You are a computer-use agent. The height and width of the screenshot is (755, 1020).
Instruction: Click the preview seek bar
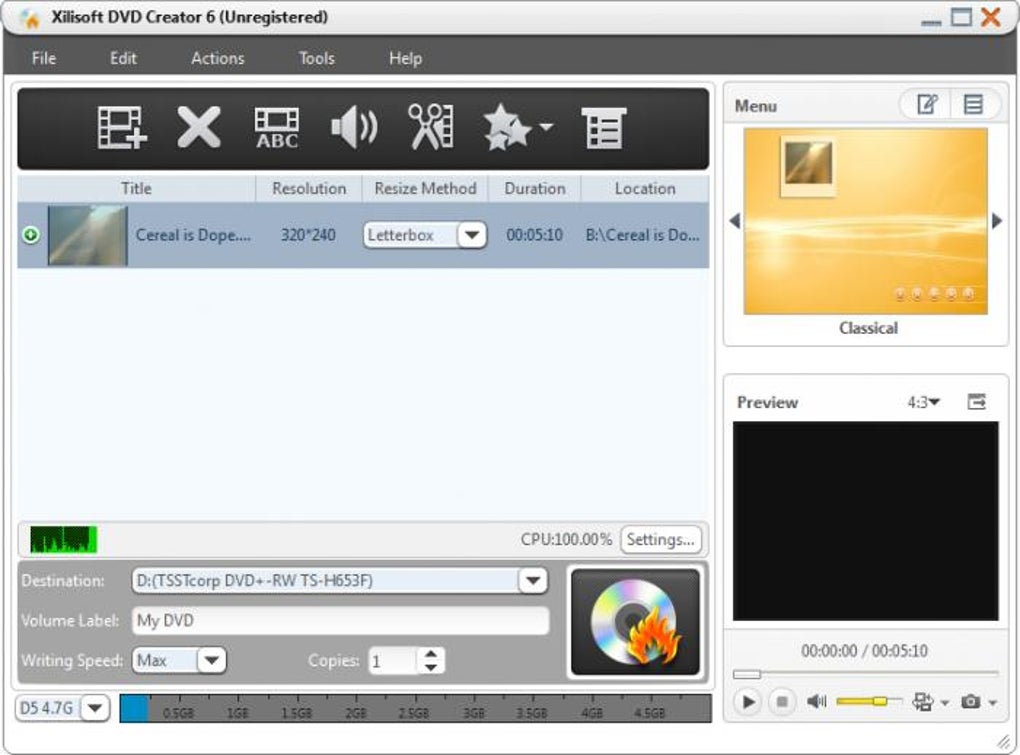coord(865,674)
